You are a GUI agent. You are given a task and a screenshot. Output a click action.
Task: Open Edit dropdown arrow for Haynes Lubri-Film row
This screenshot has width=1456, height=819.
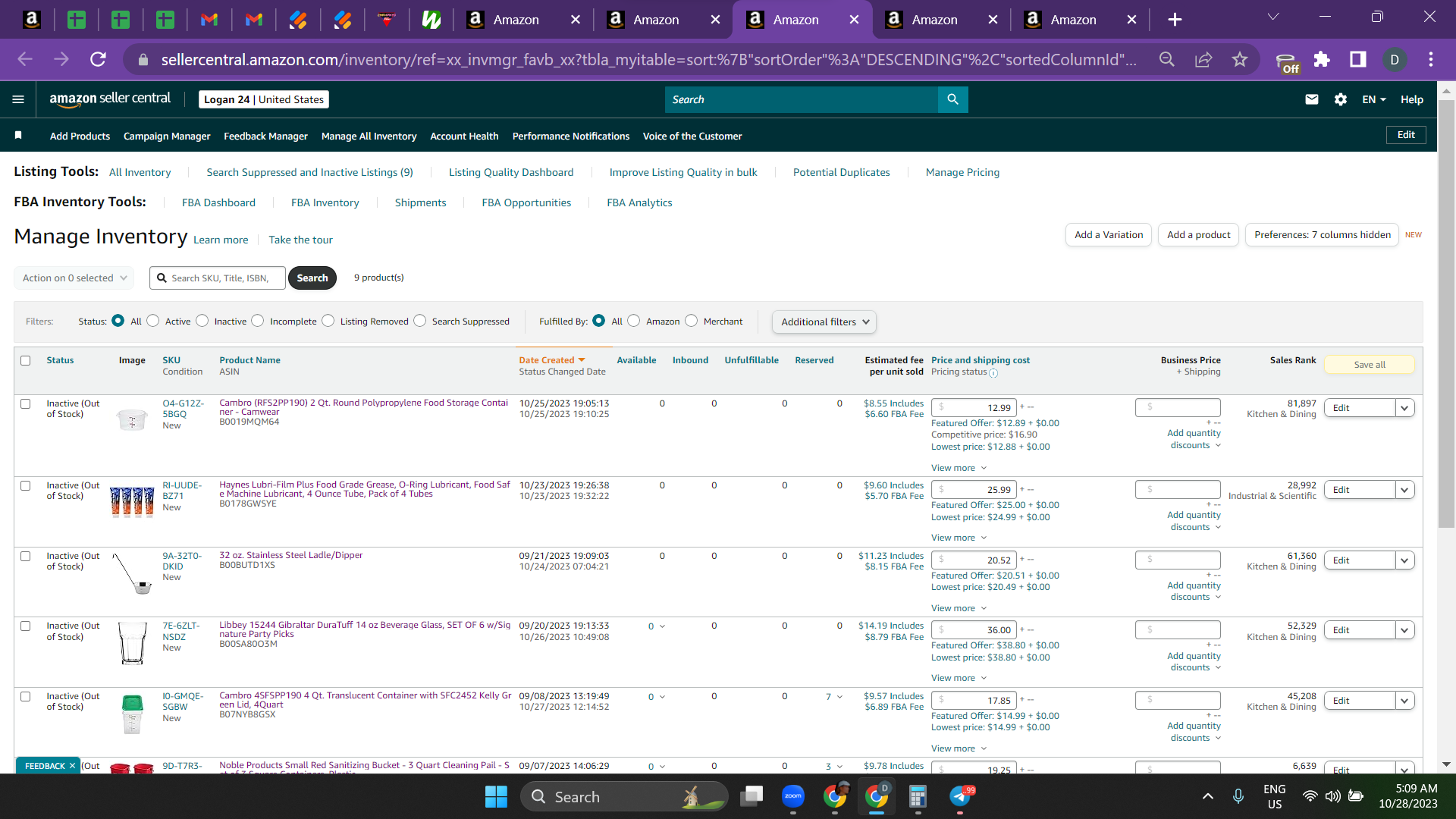click(x=1404, y=490)
